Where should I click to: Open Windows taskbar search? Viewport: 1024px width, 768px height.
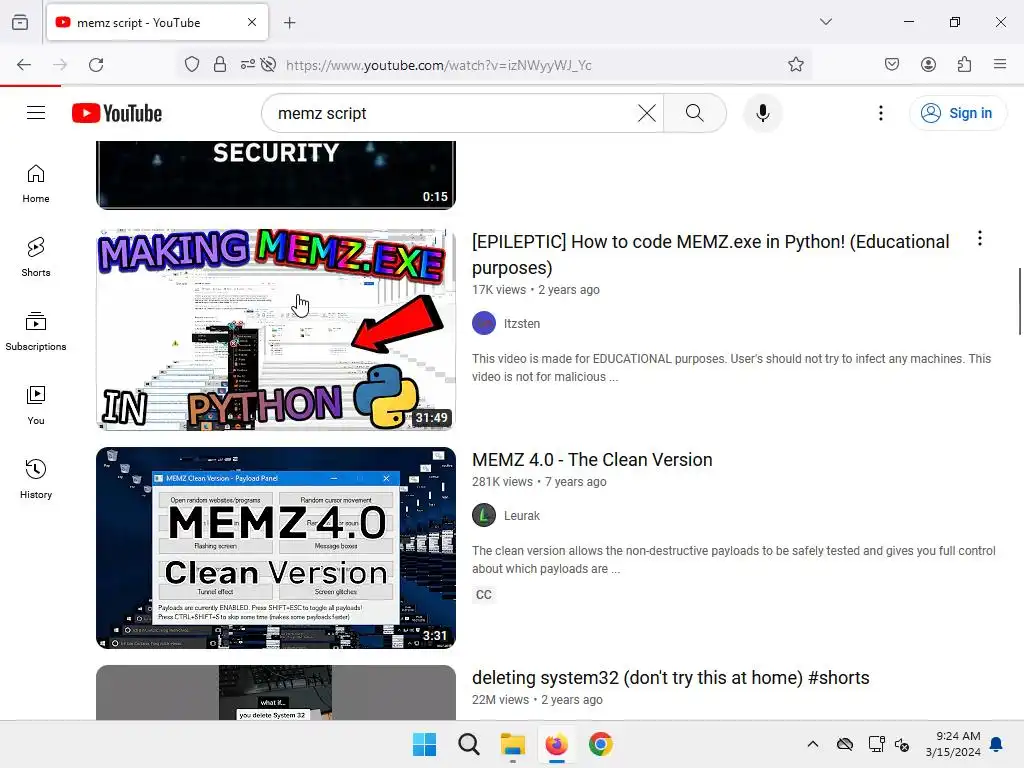pos(469,744)
